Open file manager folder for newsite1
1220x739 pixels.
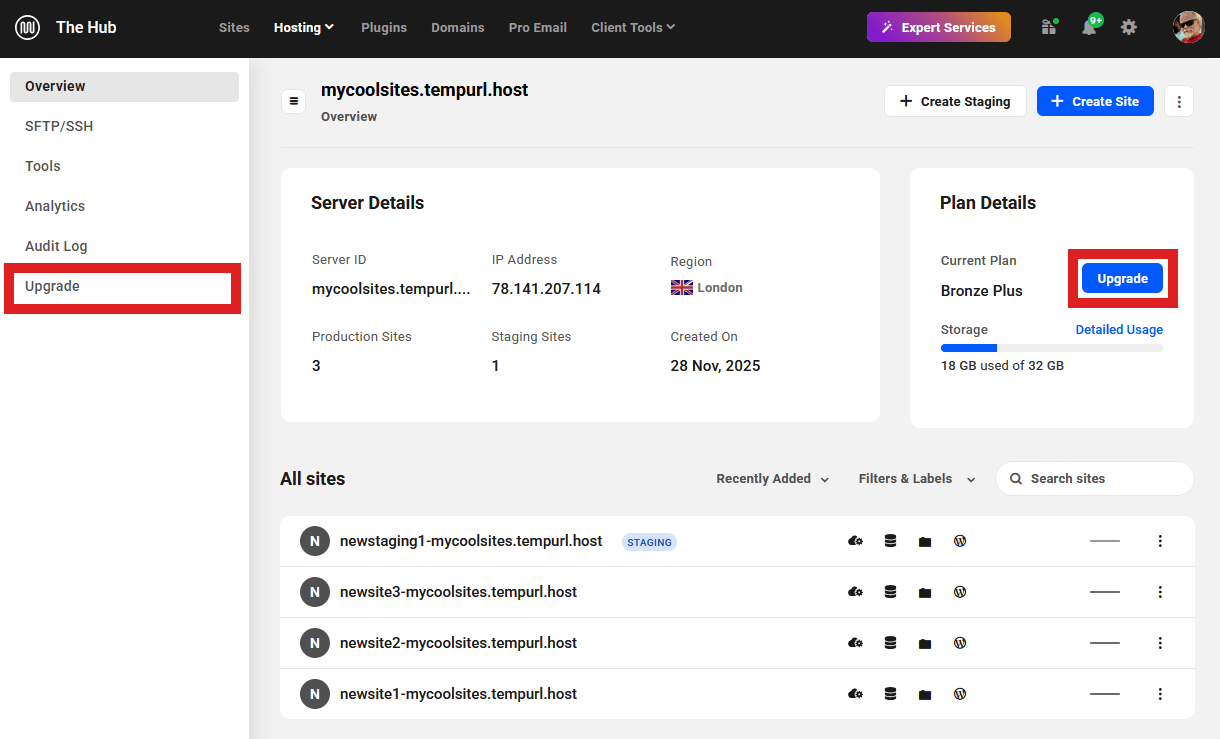[x=925, y=694]
